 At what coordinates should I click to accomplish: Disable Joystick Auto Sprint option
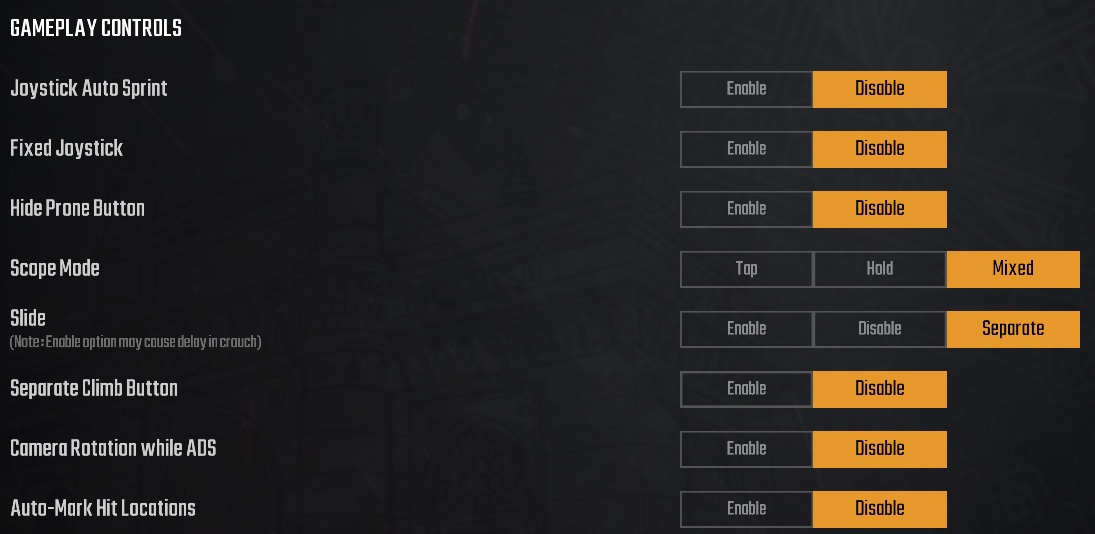tap(879, 89)
